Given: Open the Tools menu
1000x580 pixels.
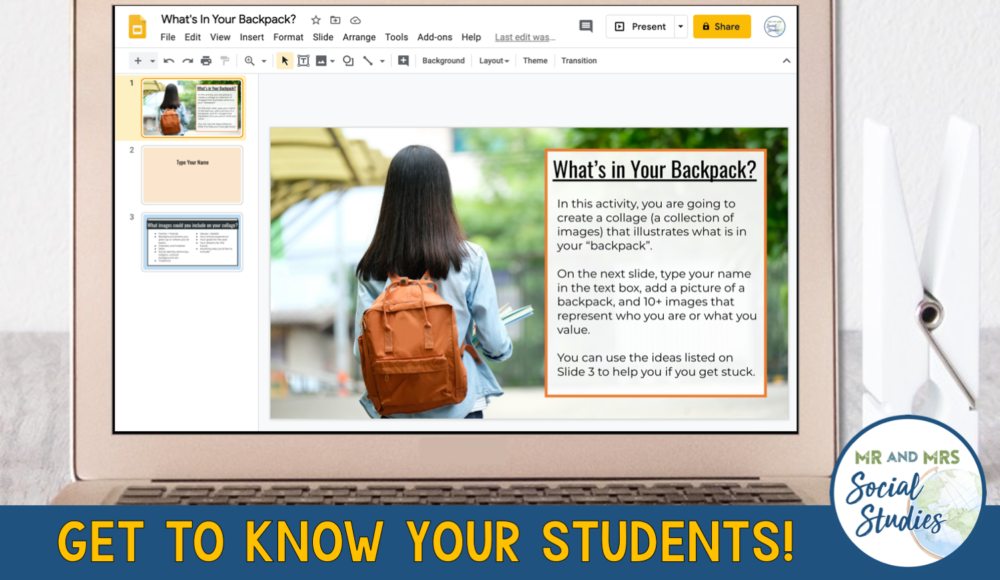Looking at the screenshot, I should [396, 37].
